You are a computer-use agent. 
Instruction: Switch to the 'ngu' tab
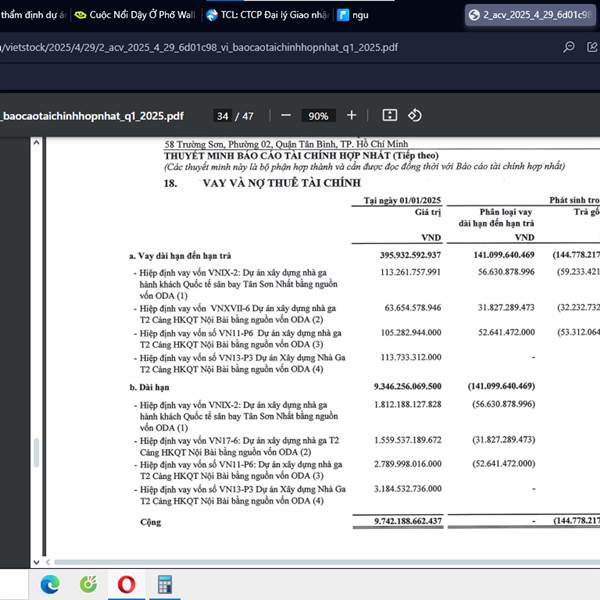[353, 15]
